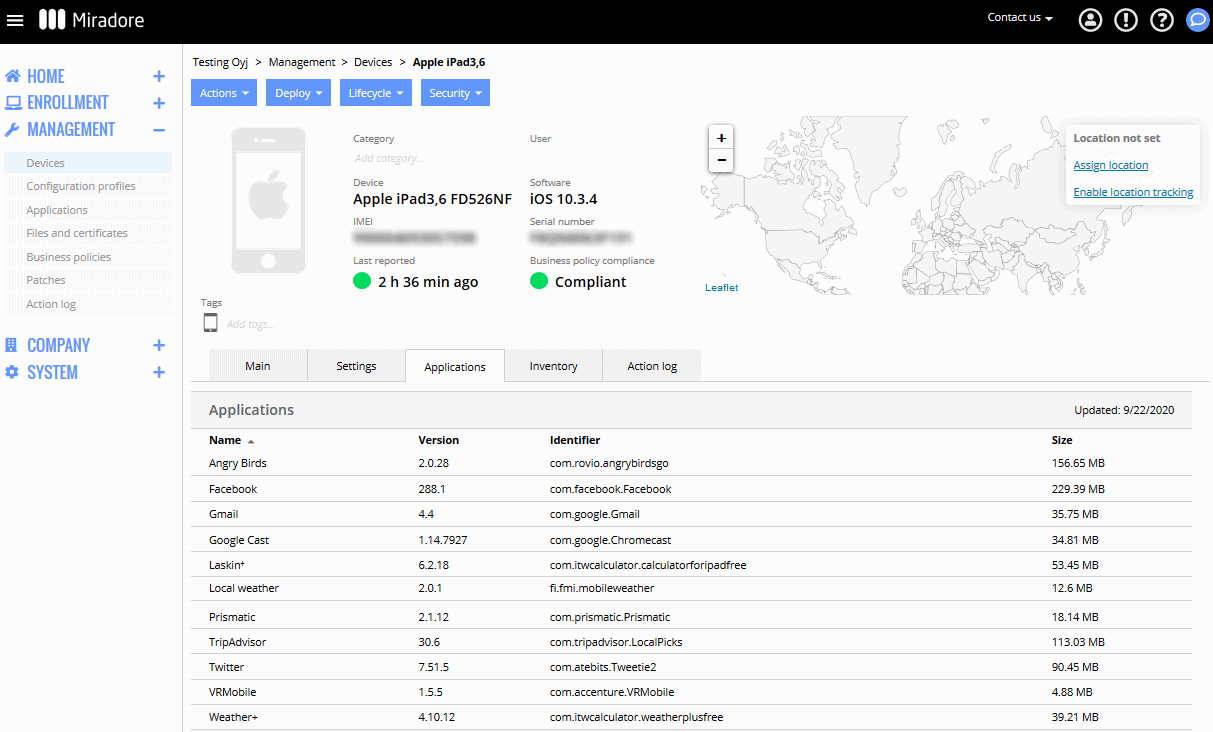Switch to the Main tab
The image size is (1213, 732).
[258, 366]
